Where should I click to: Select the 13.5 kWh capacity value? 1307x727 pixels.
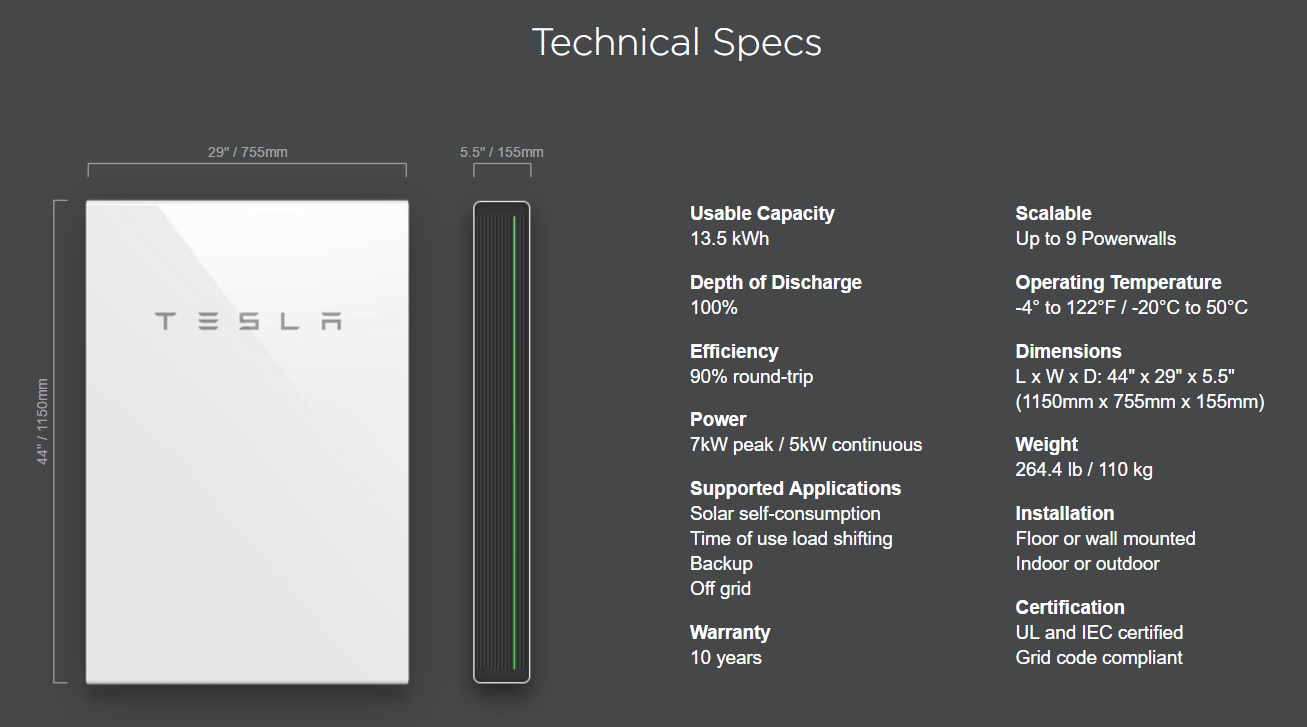[x=730, y=238]
